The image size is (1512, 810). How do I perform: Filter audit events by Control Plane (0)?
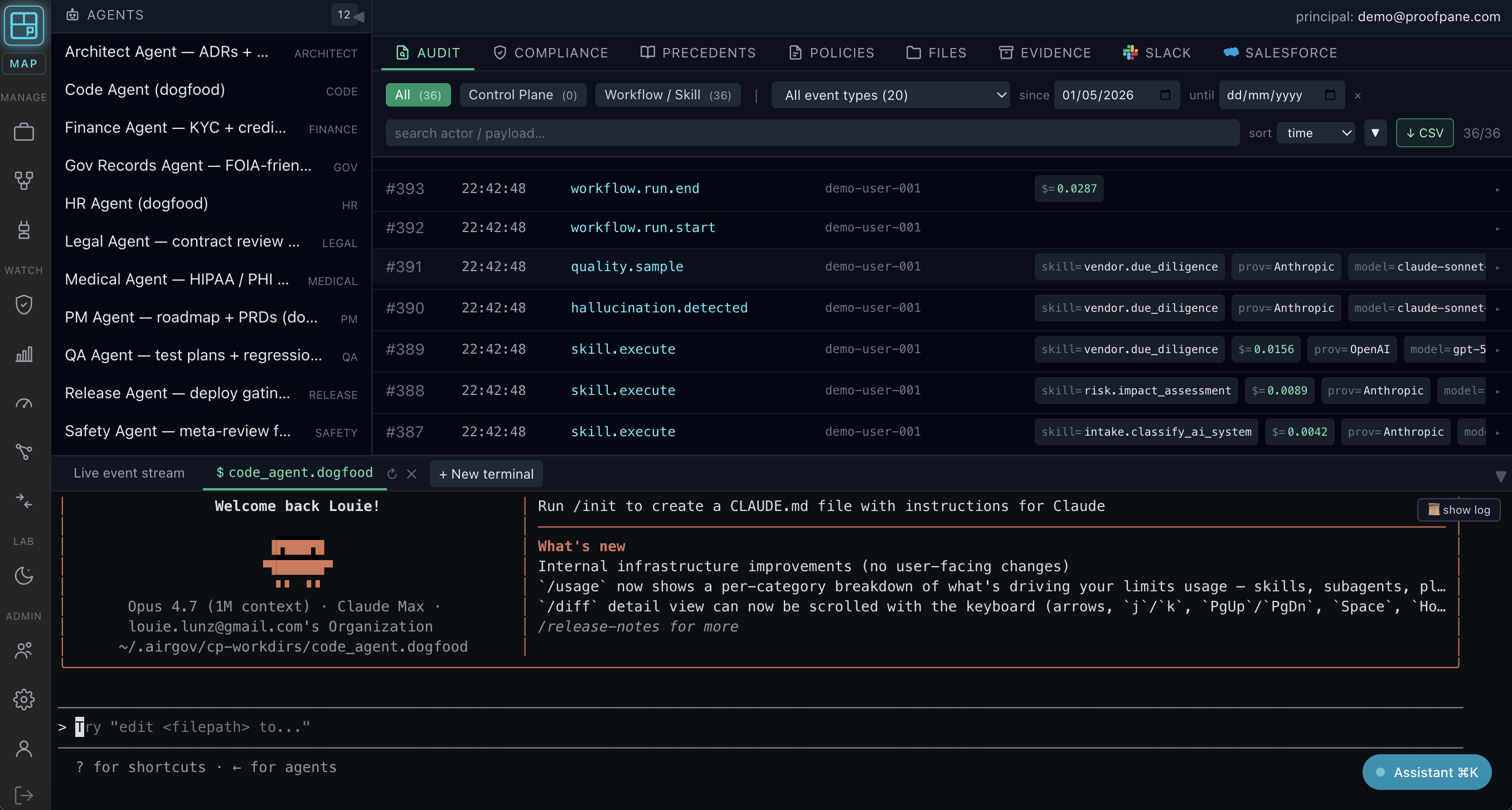[522, 95]
